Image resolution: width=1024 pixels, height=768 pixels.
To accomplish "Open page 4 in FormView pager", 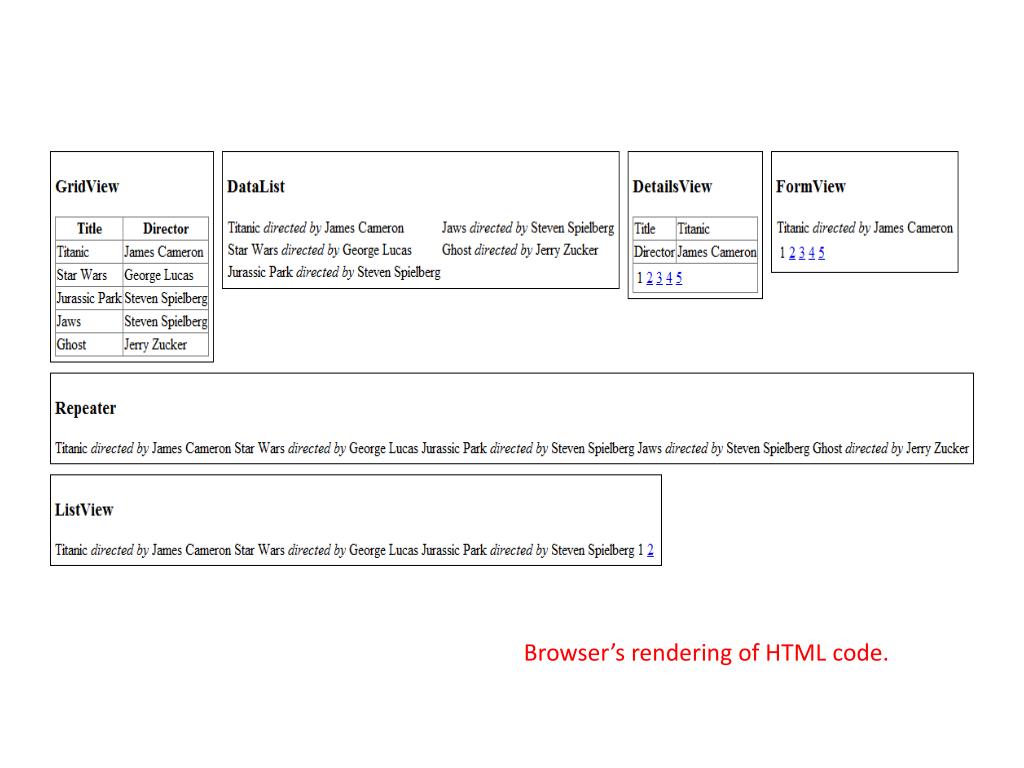I will (x=812, y=253).
